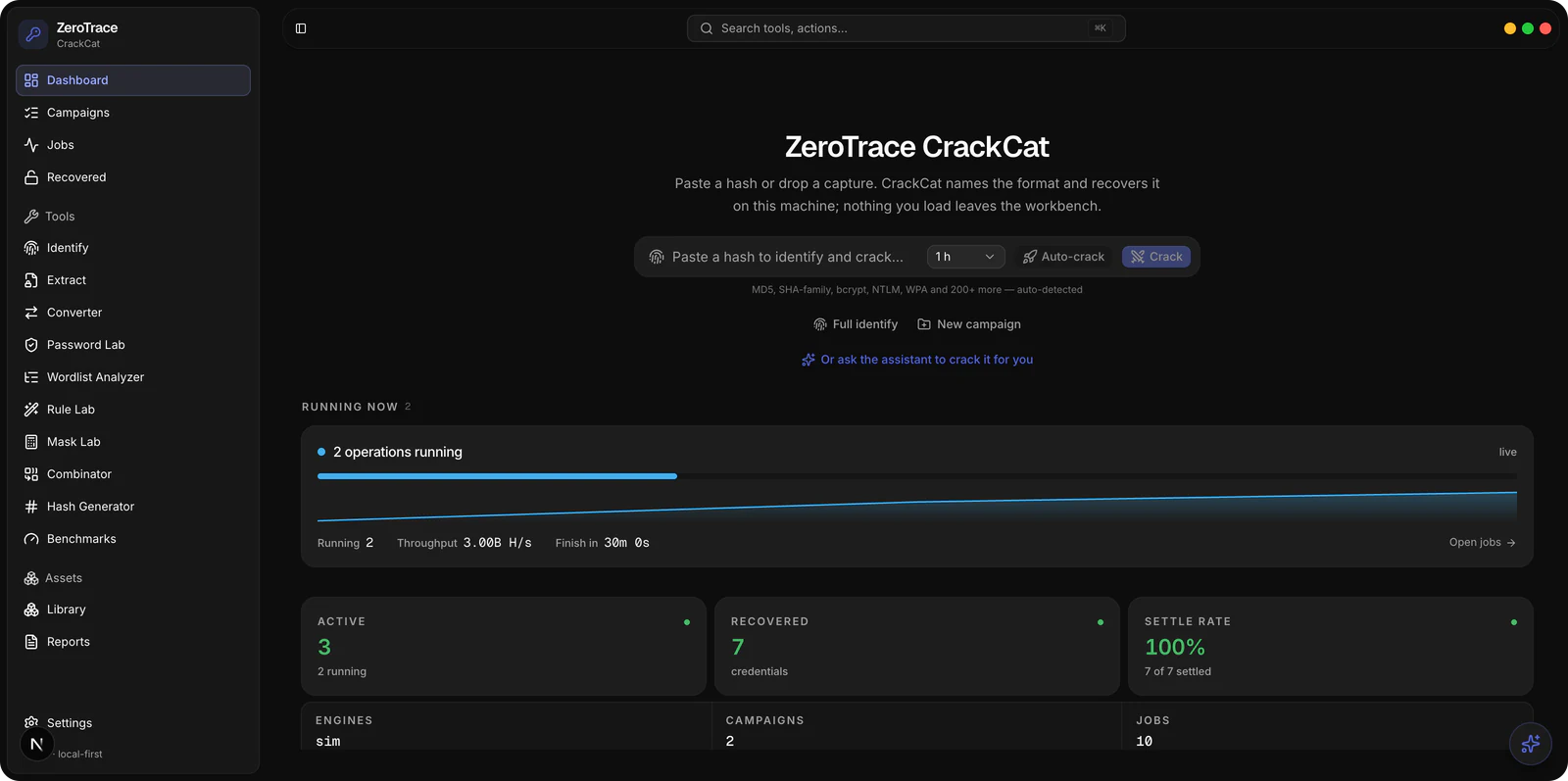The height and width of the screenshot is (781, 1568).
Task: Click the Benchmarks gauge icon
Action: (x=31, y=539)
